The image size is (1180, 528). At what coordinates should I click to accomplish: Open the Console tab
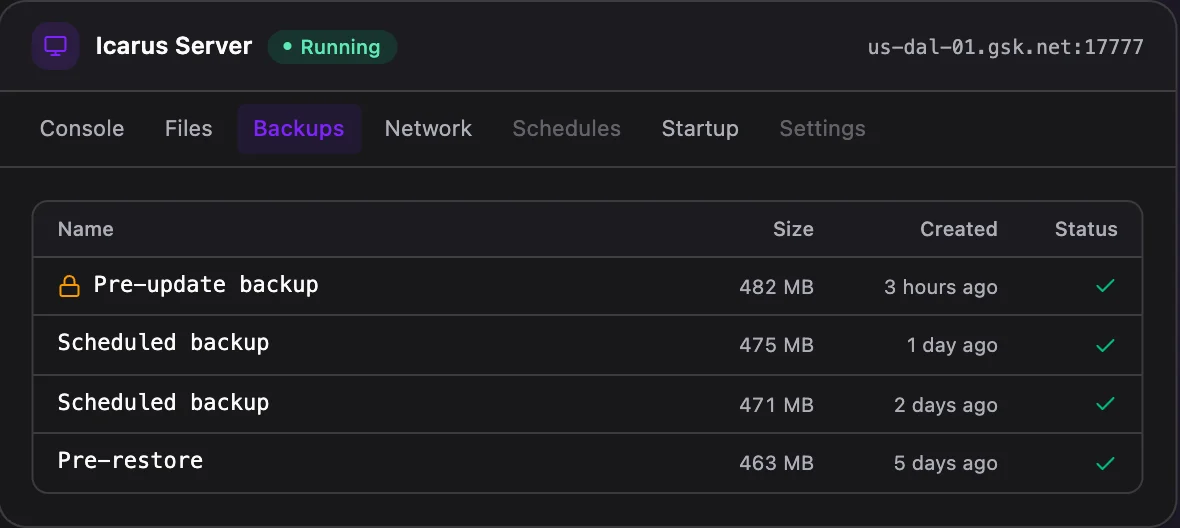tap(82, 129)
